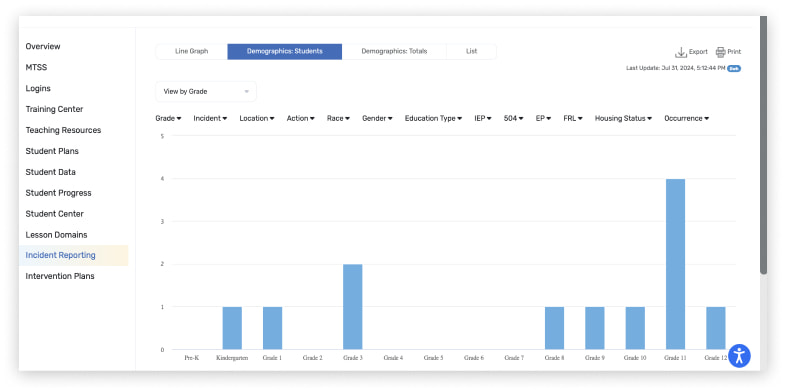Viewport: 786px width, 392px height.
Task: Click the Grade 12 bar
Action: [x=716, y=328]
